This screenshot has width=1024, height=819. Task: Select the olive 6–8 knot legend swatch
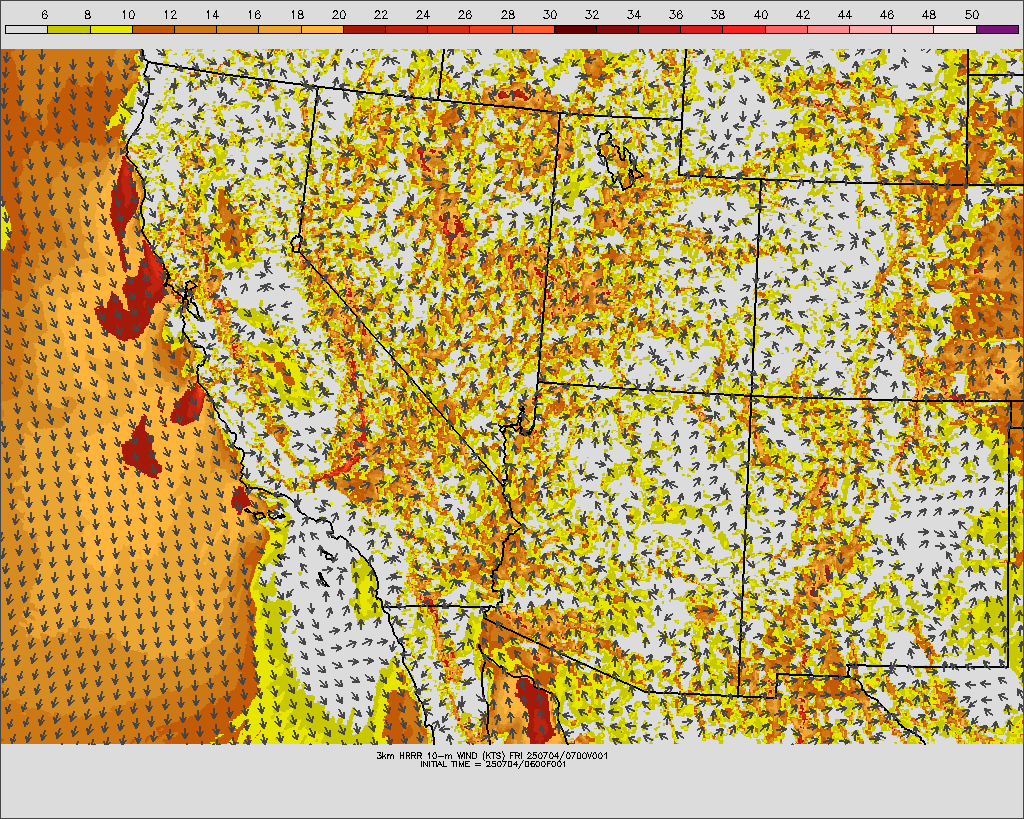point(69,29)
